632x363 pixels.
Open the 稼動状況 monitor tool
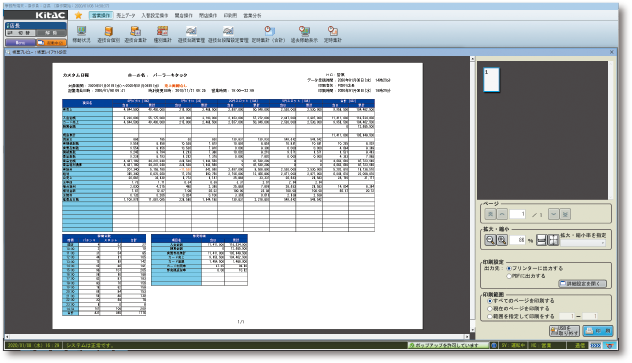81,34
